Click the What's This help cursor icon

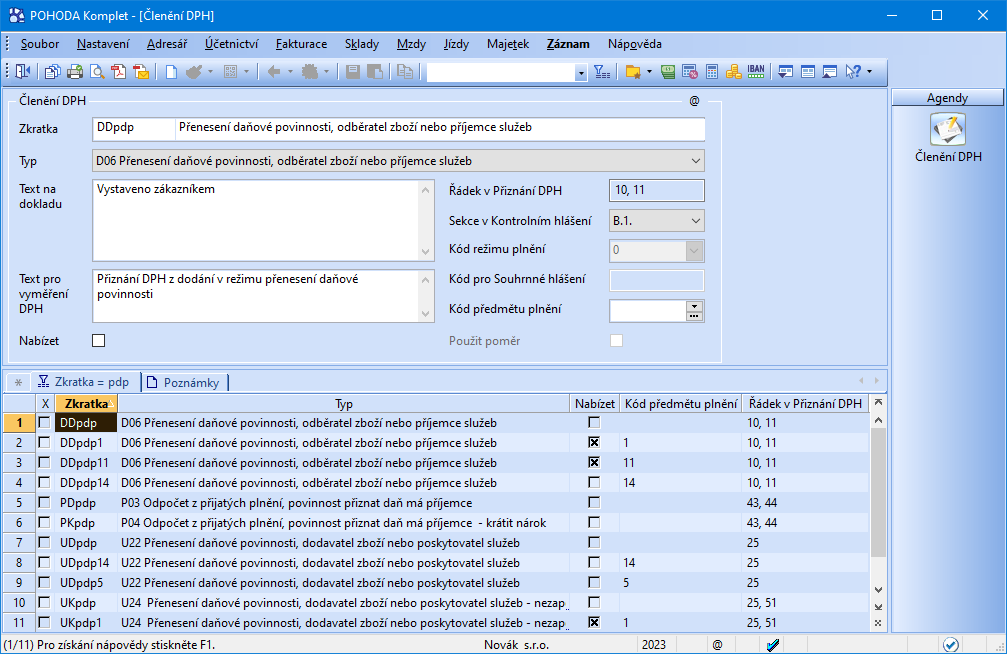coord(853,71)
